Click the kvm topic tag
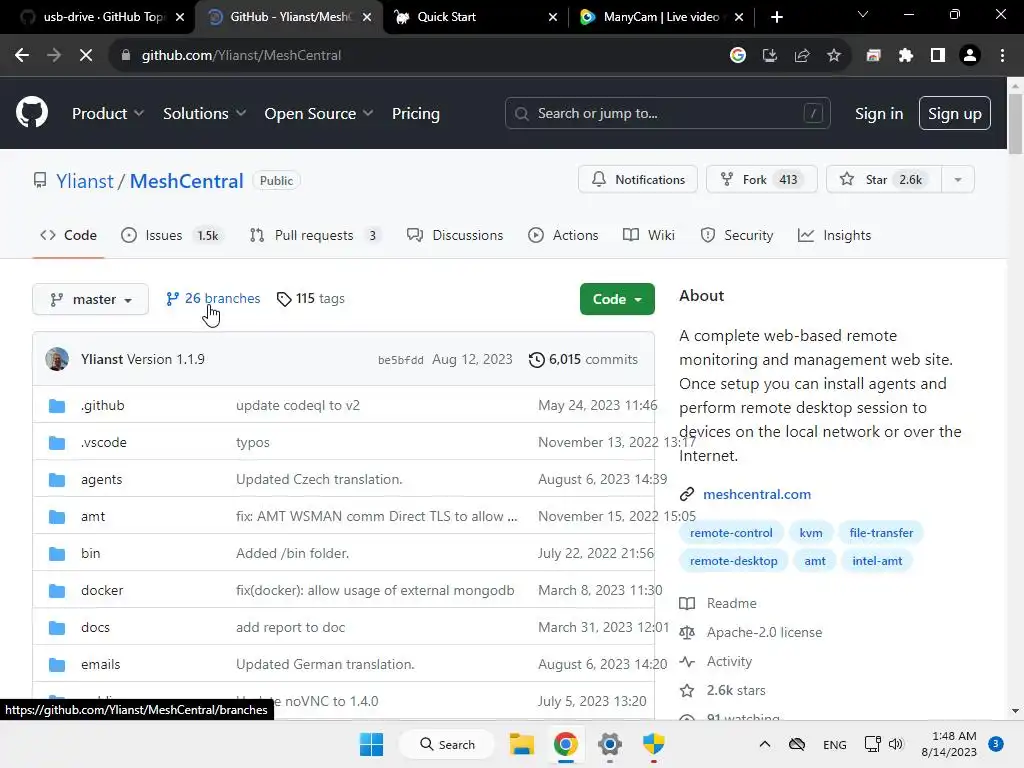 pos(811,533)
